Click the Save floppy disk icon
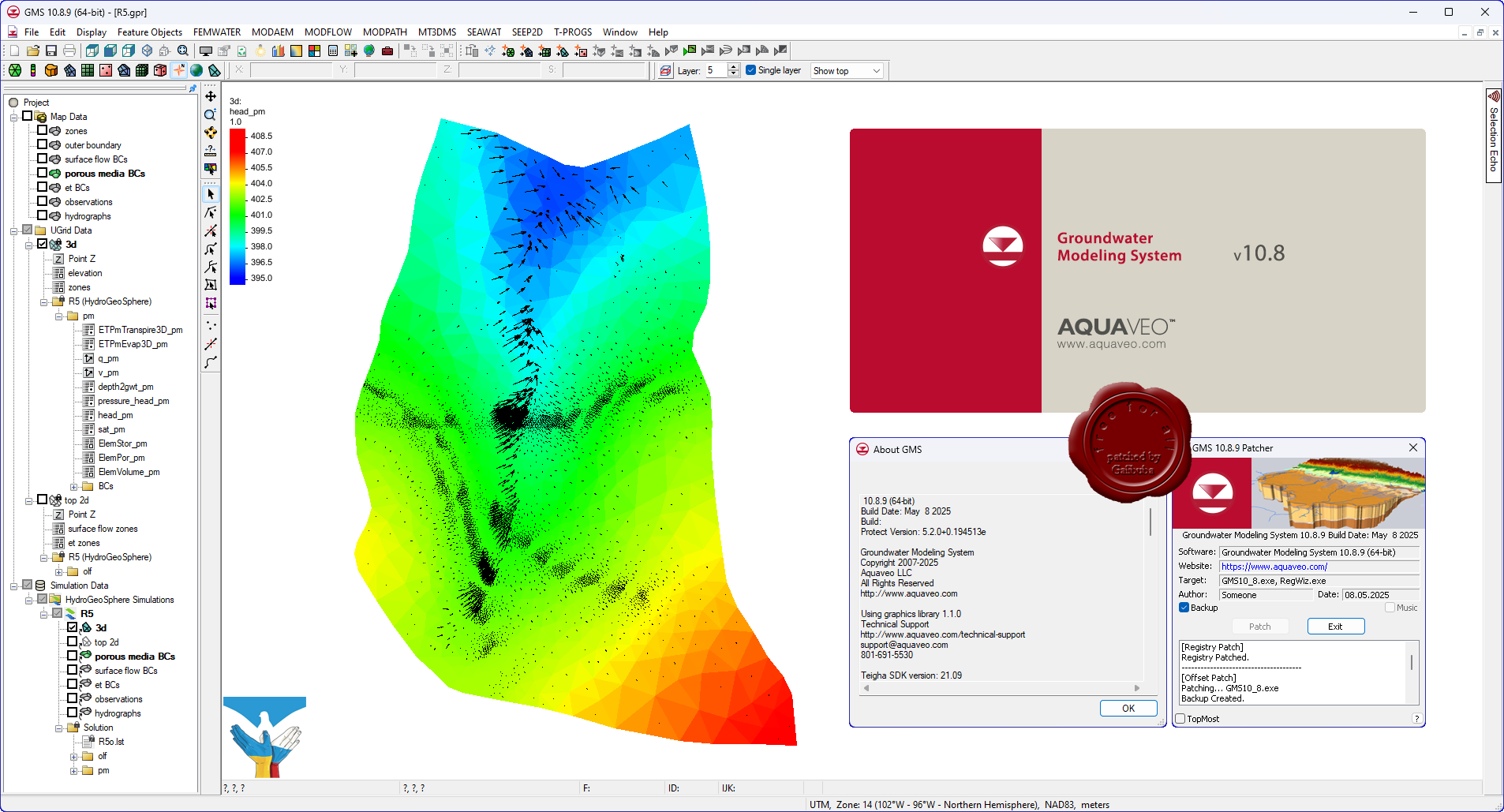 coord(51,51)
